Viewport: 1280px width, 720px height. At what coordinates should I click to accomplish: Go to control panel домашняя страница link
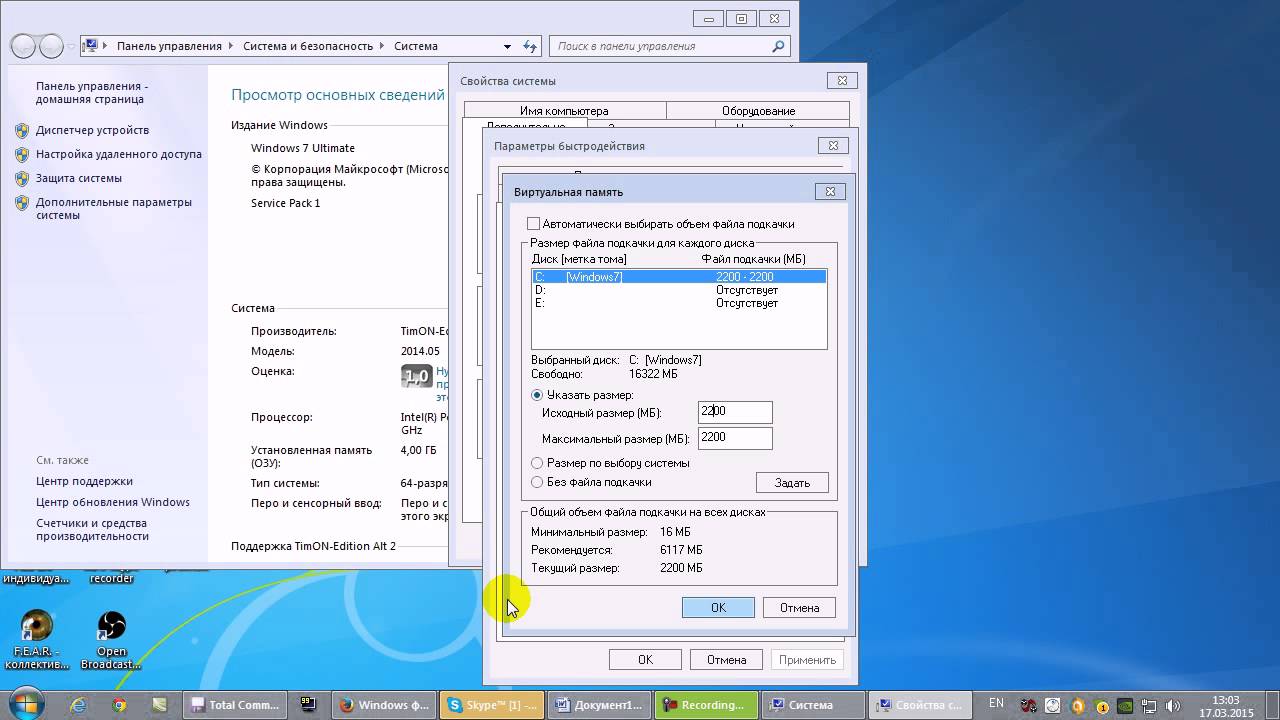92,93
